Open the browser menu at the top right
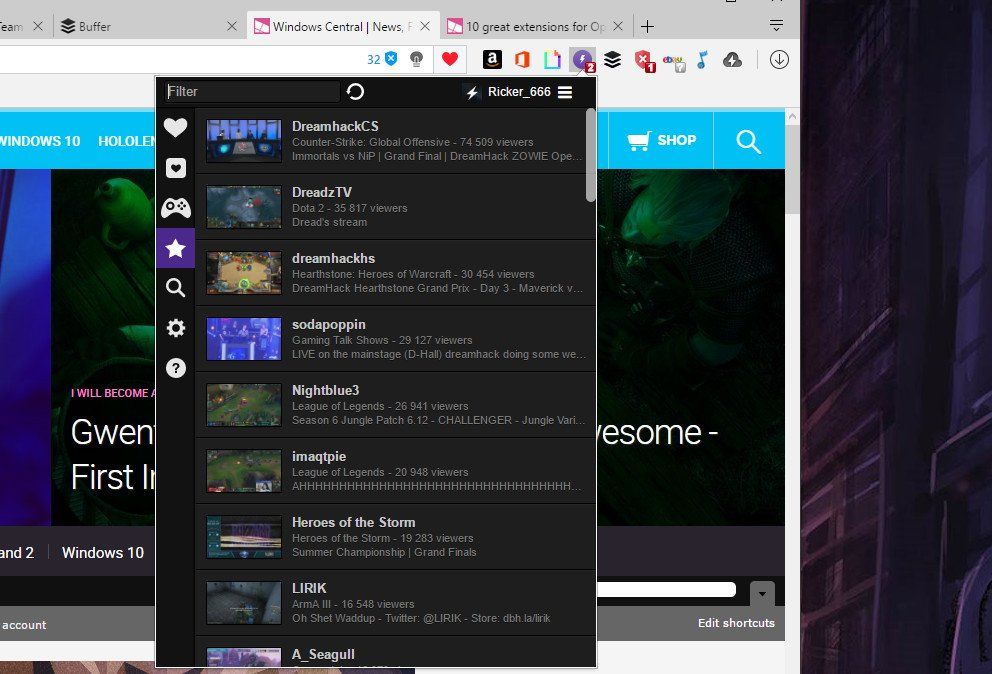Image resolution: width=992 pixels, height=674 pixels. click(777, 25)
